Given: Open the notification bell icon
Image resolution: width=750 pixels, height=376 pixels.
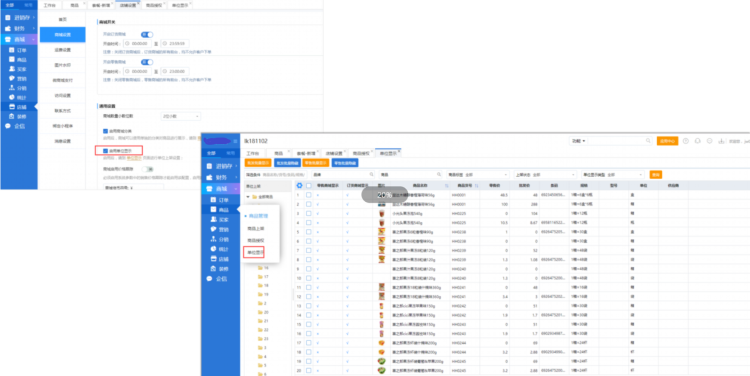Looking at the screenshot, I should point(698,141).
